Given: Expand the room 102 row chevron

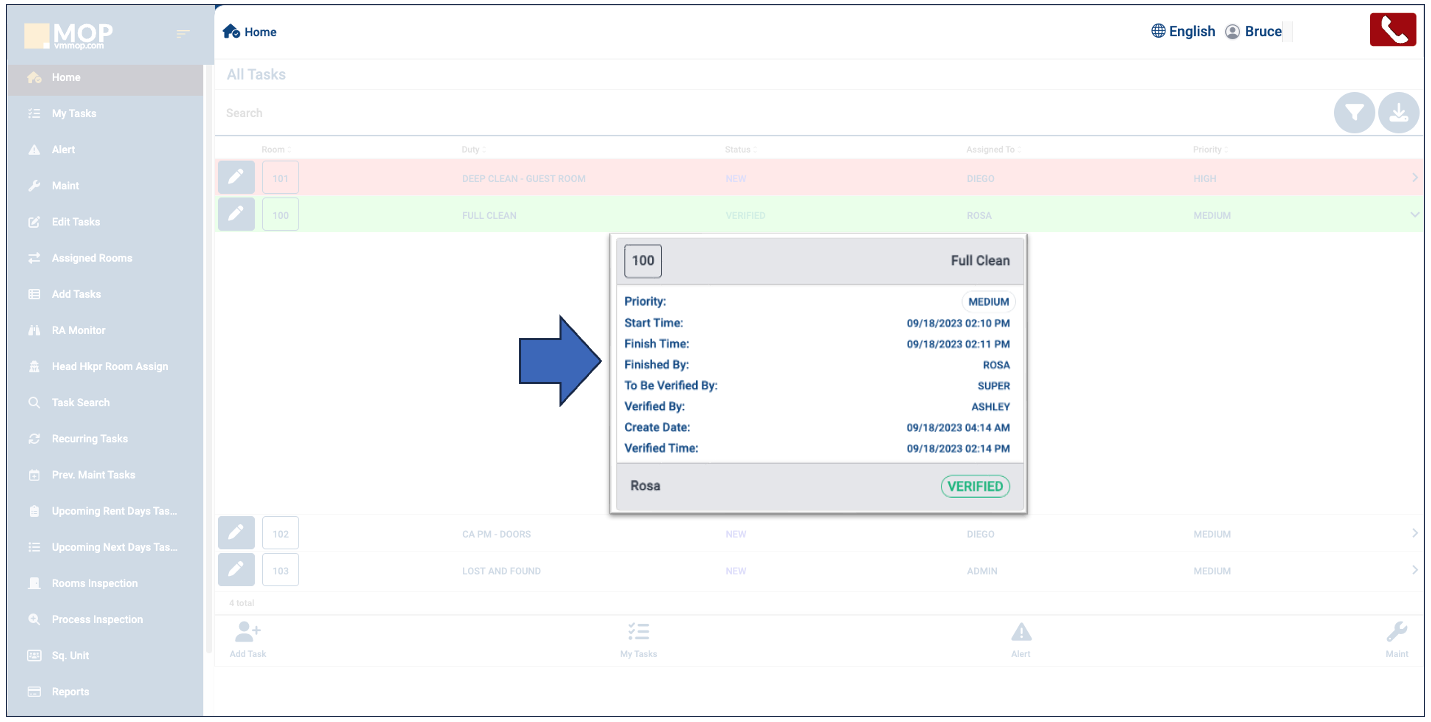Looking at the screenshot, I should point(1414,534).
